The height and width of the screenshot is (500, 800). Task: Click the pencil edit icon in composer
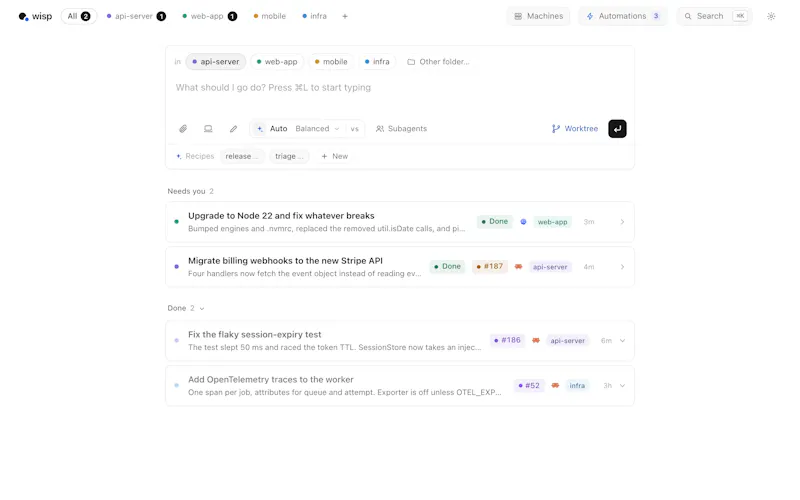[233, 129]
